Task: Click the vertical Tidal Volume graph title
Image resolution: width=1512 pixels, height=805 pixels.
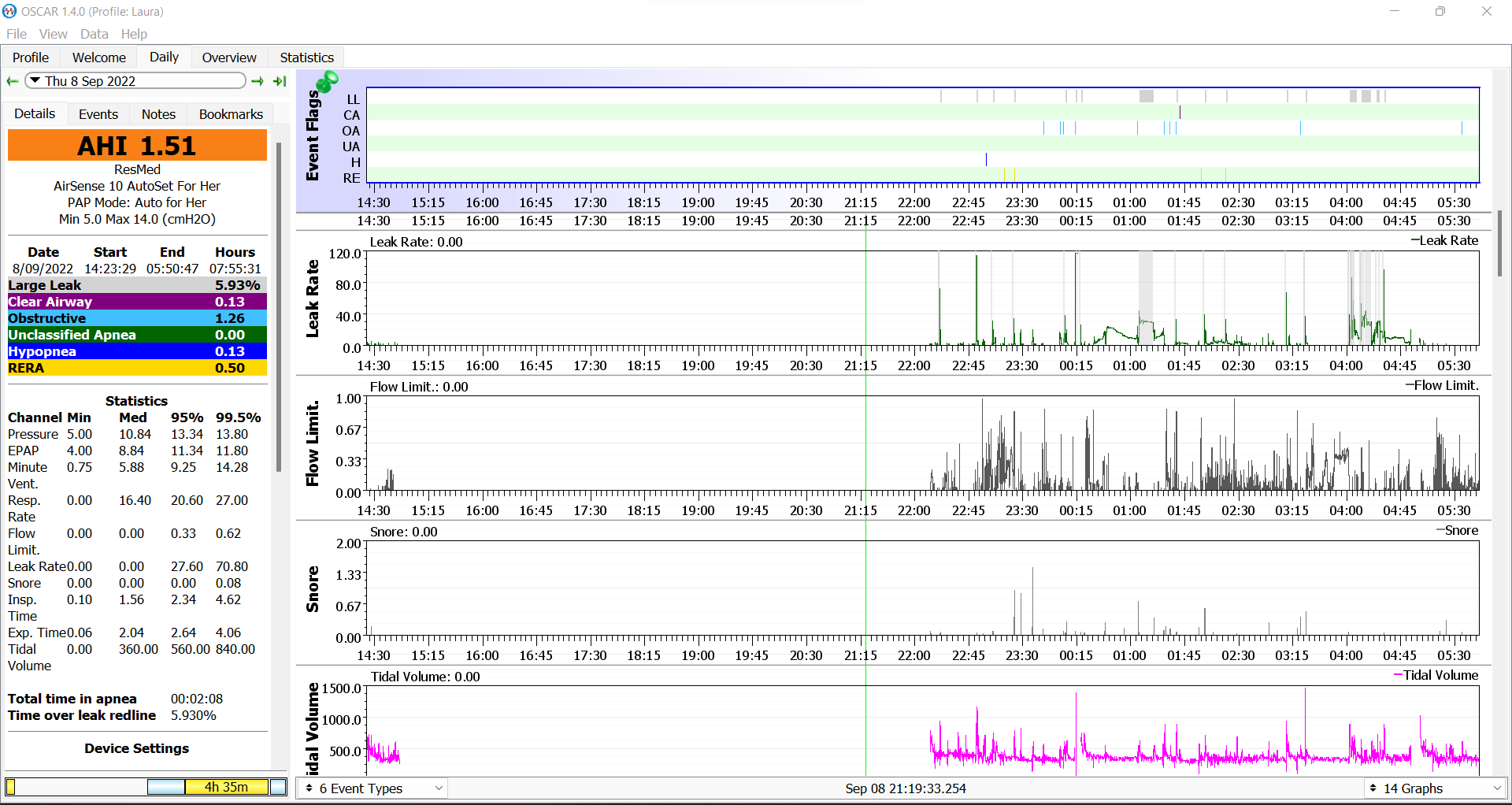Action: 313,729
